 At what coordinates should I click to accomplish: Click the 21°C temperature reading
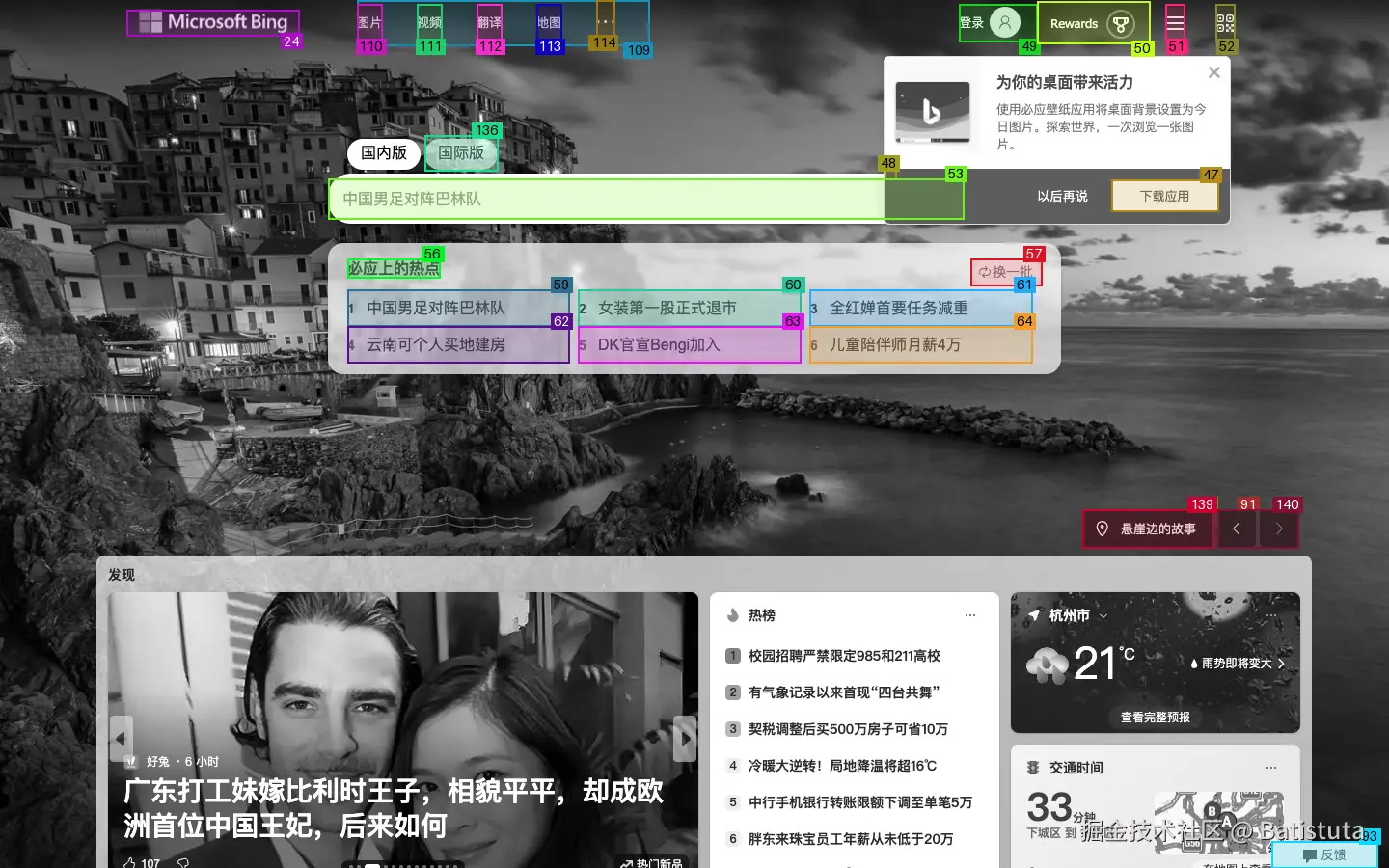[x=1103, y=663]
